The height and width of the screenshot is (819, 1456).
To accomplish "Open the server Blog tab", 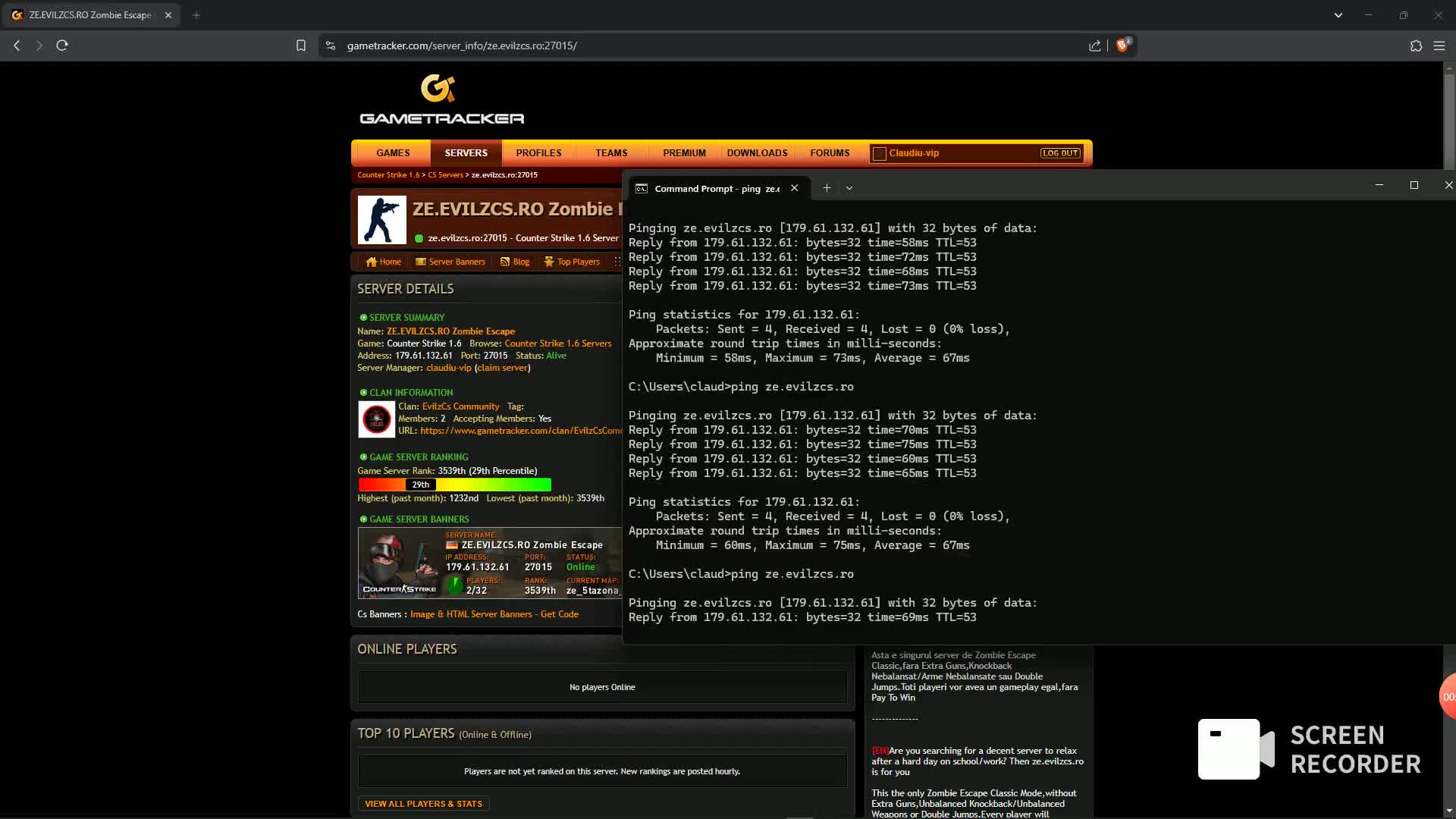I will (515, 262).
